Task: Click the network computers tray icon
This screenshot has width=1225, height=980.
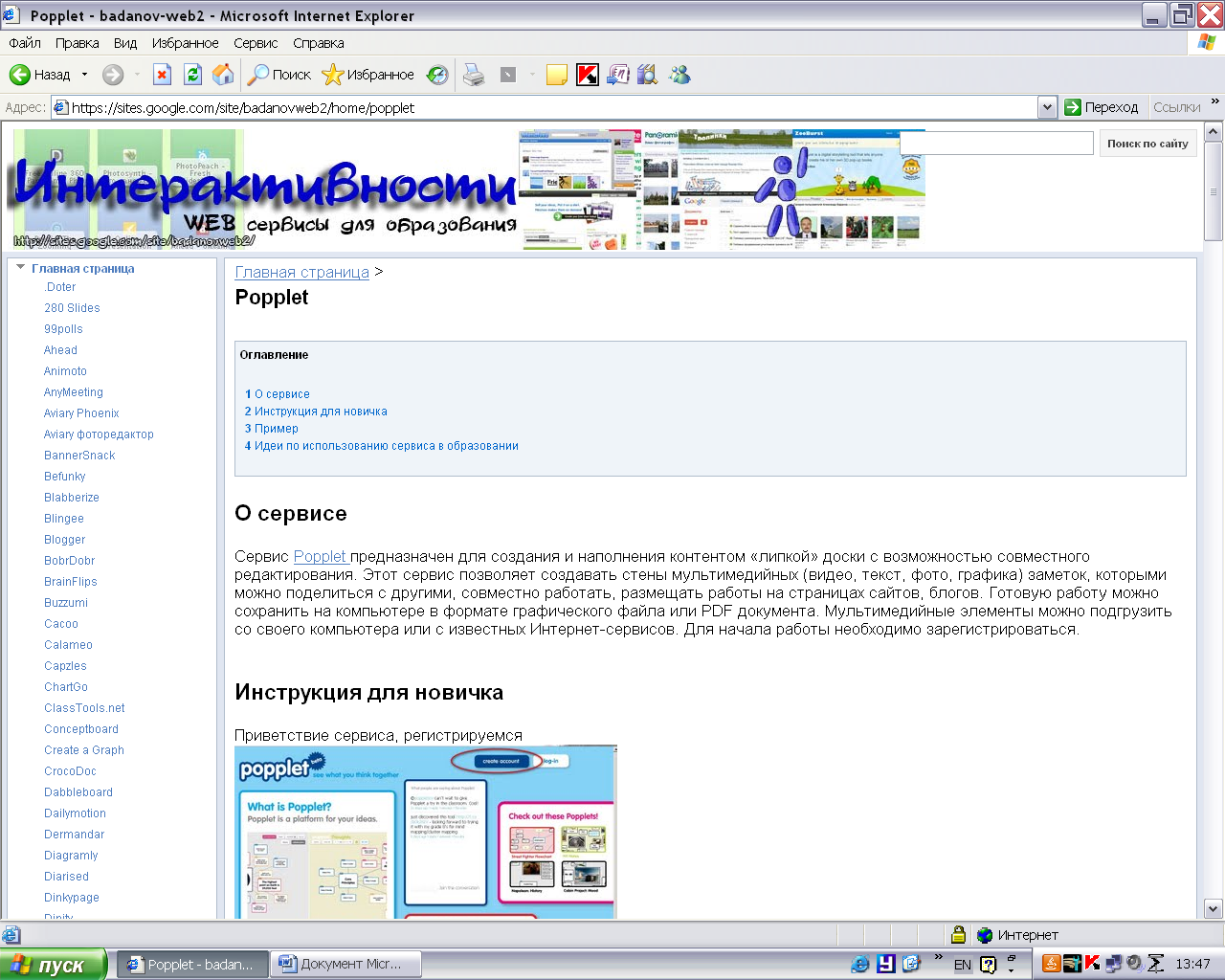Action: click(1113, 964)
